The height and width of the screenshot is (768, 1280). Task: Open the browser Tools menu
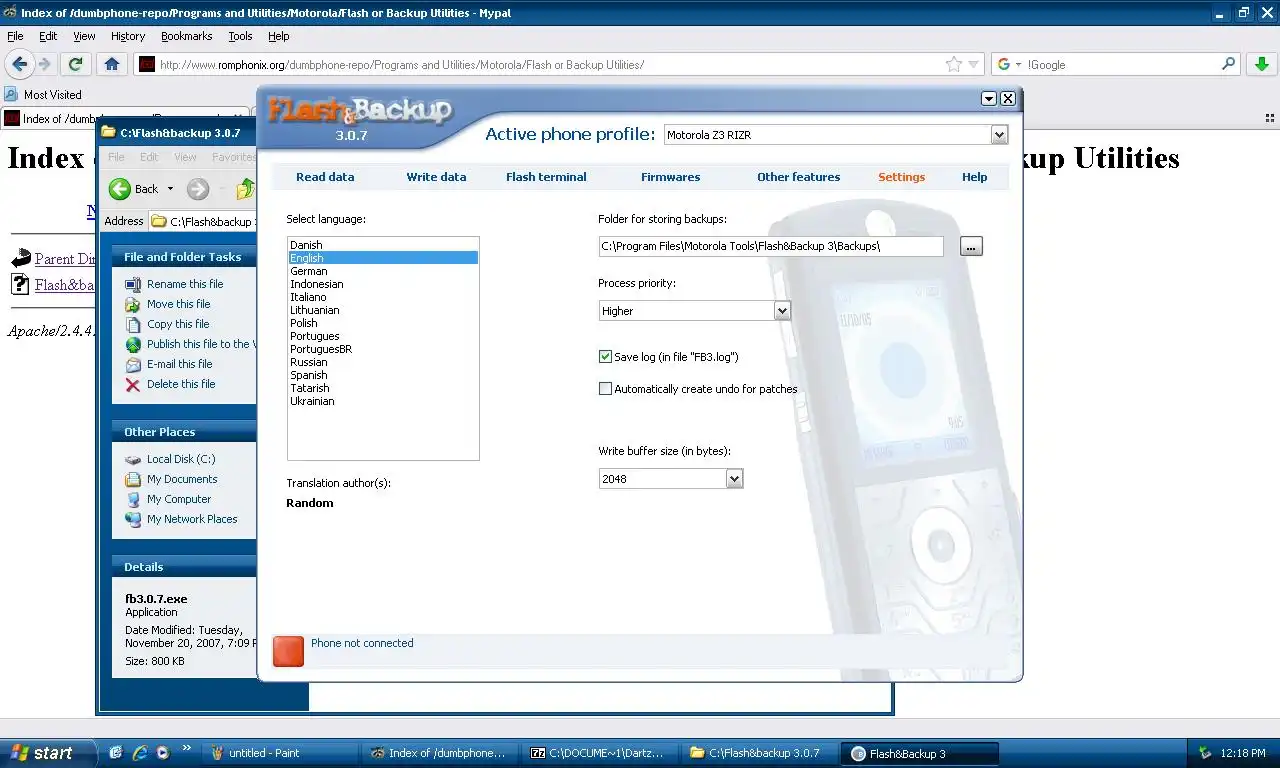point(240,36)
